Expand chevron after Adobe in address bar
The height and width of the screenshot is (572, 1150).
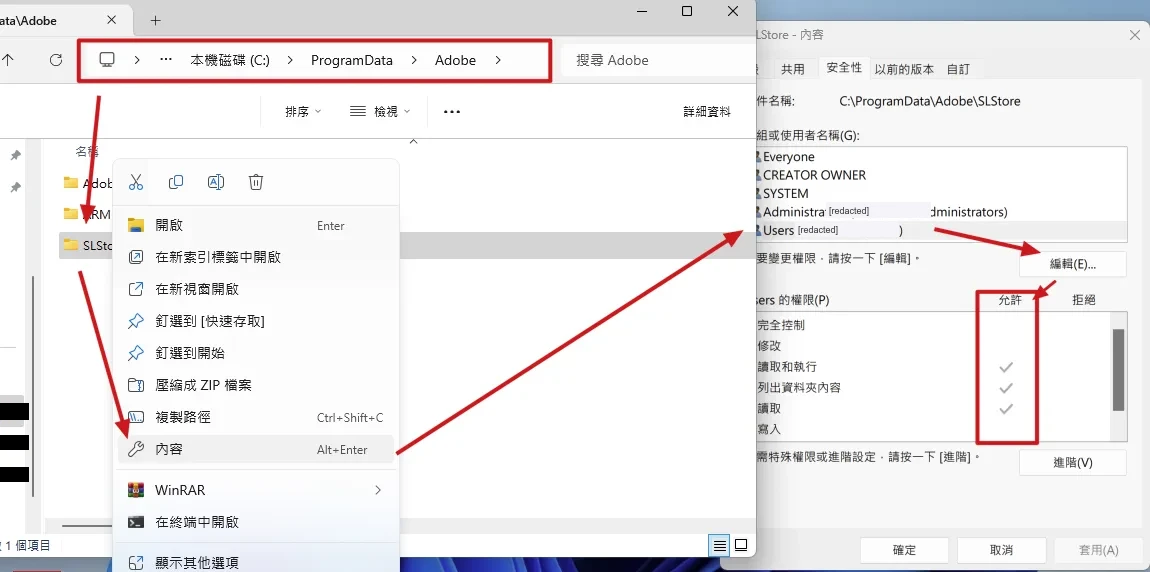[498, 60]
